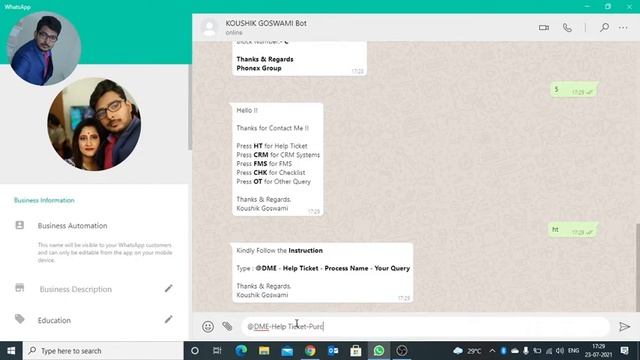Click the sent message "5"
This screenshot has width=640, height=360.
(x=573, y=90)
